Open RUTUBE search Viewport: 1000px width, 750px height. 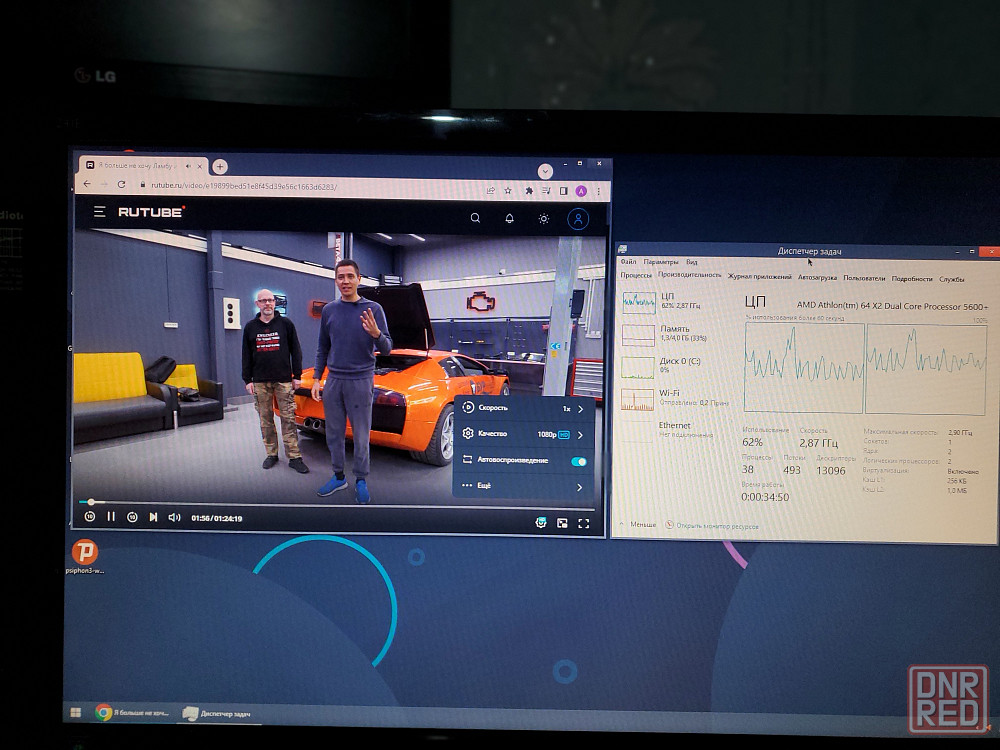(x=475, y=218)
